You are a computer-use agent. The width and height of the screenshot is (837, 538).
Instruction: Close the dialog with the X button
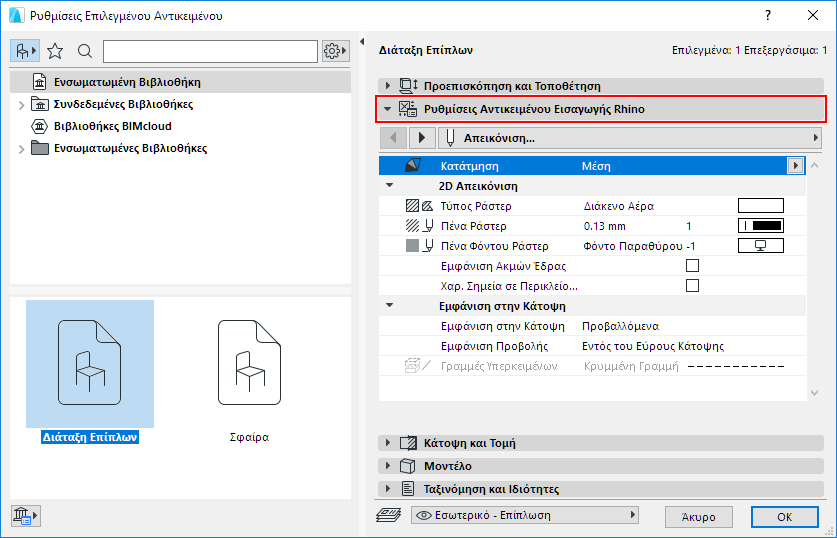pyautogui.click(x=813, y=15)
